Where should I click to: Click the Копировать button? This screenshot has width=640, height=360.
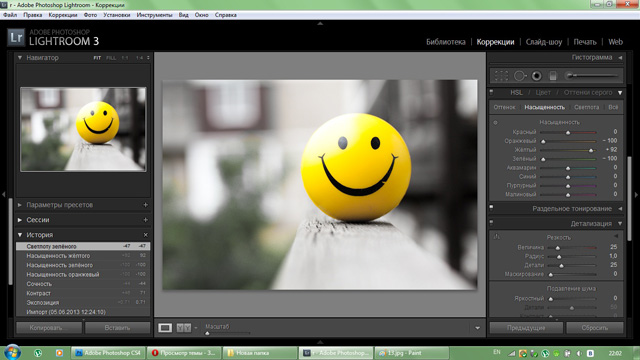coord(49,328)
